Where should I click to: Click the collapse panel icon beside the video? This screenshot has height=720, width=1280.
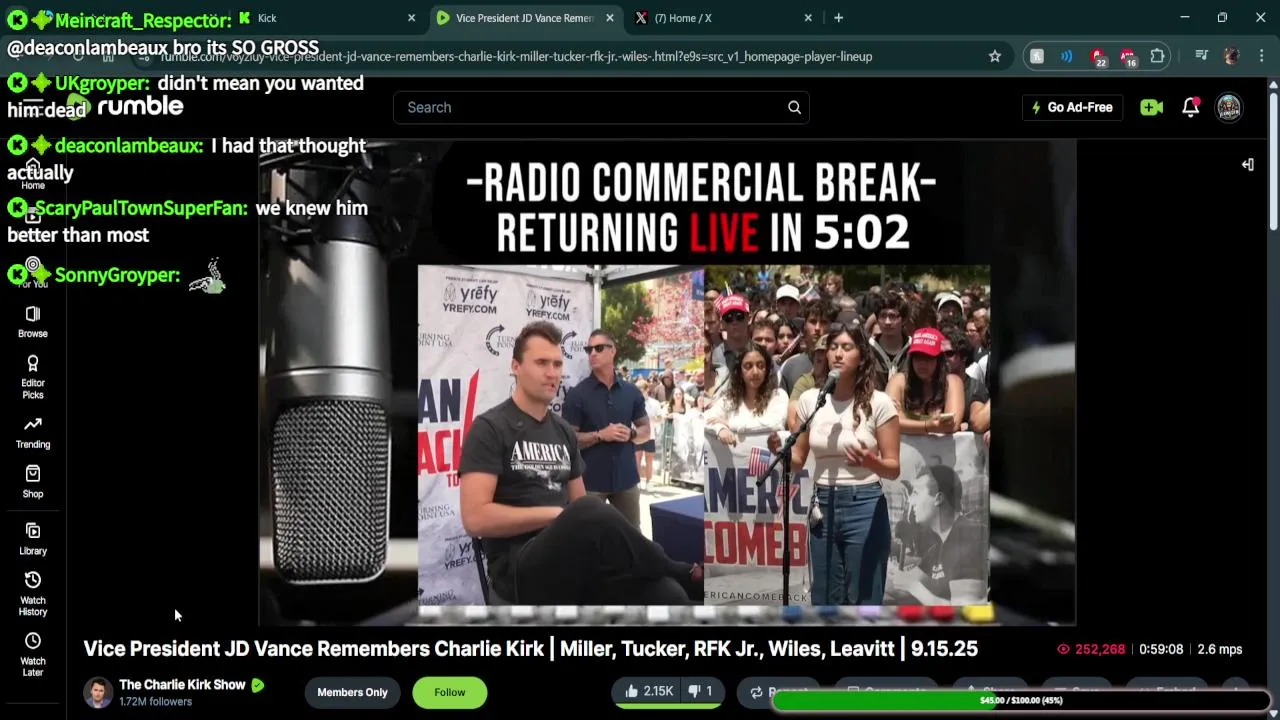(1248, 164)
